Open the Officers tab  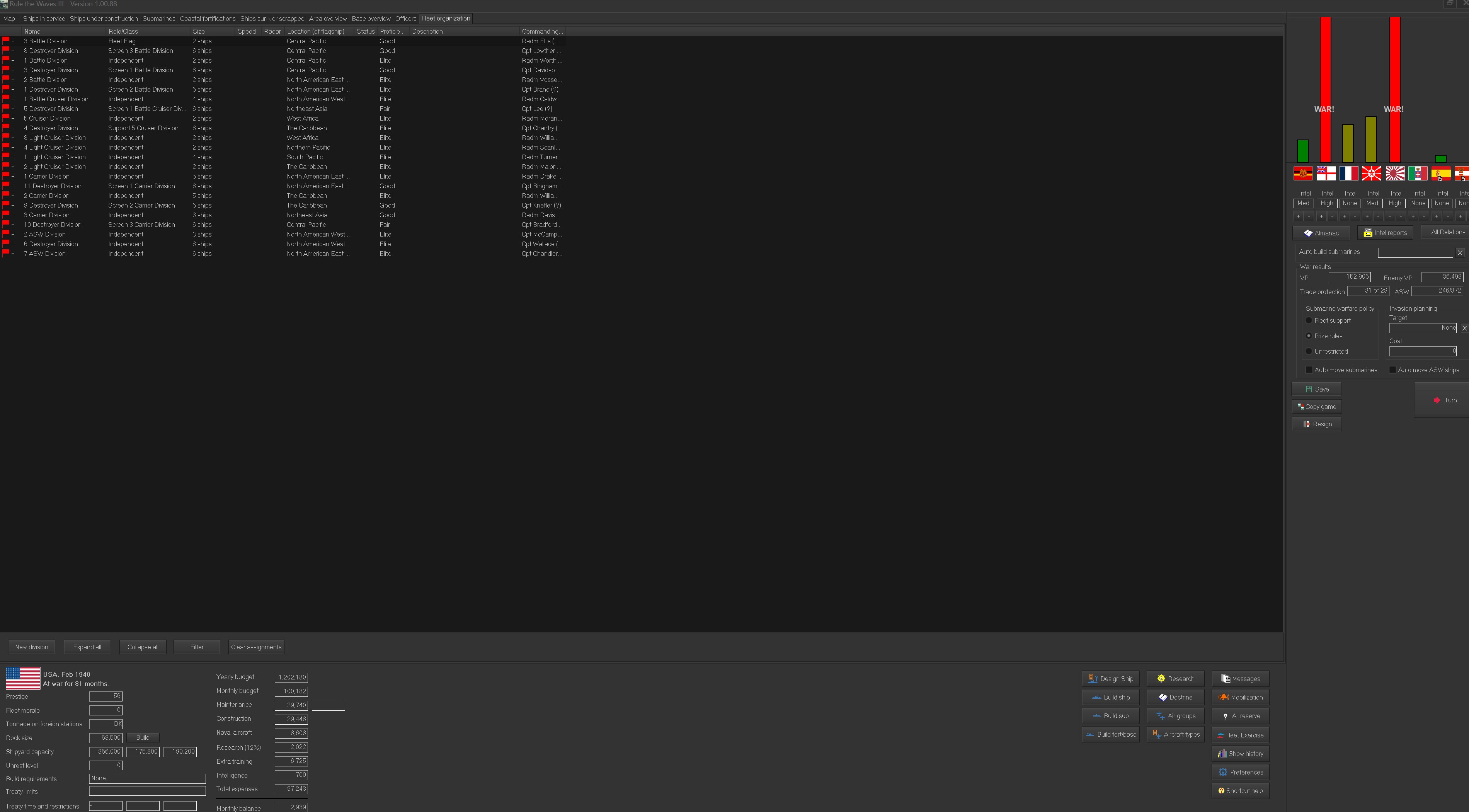405,18
